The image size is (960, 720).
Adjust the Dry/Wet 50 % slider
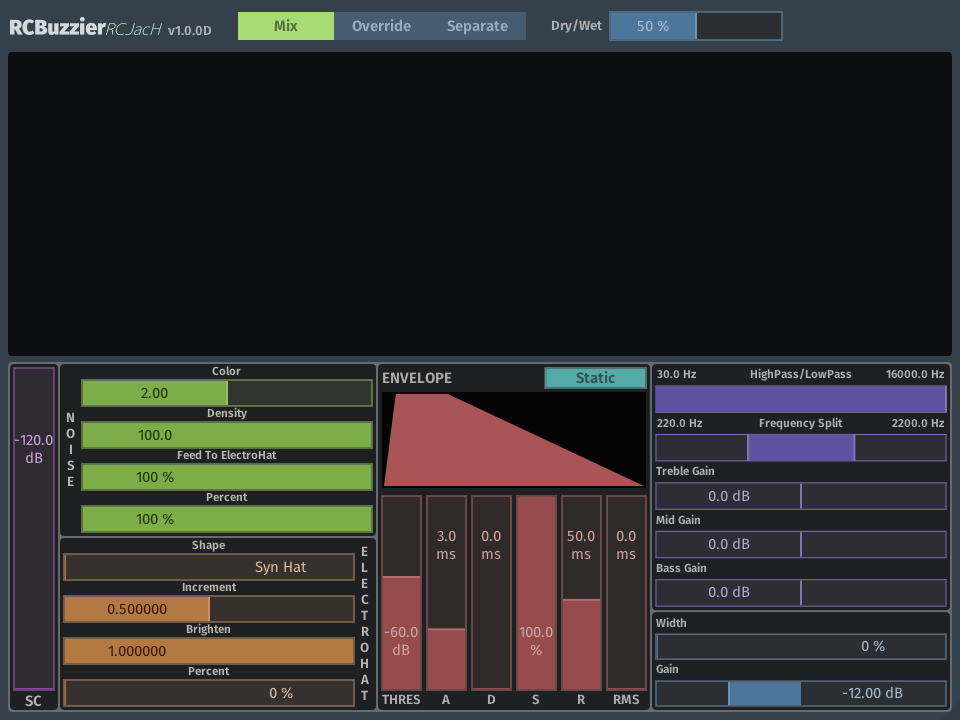696,26
